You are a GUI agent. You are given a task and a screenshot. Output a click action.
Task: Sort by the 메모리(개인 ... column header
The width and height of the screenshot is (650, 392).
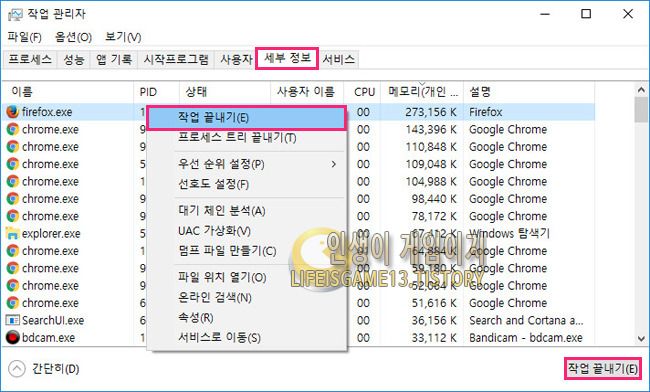point(422,92)
